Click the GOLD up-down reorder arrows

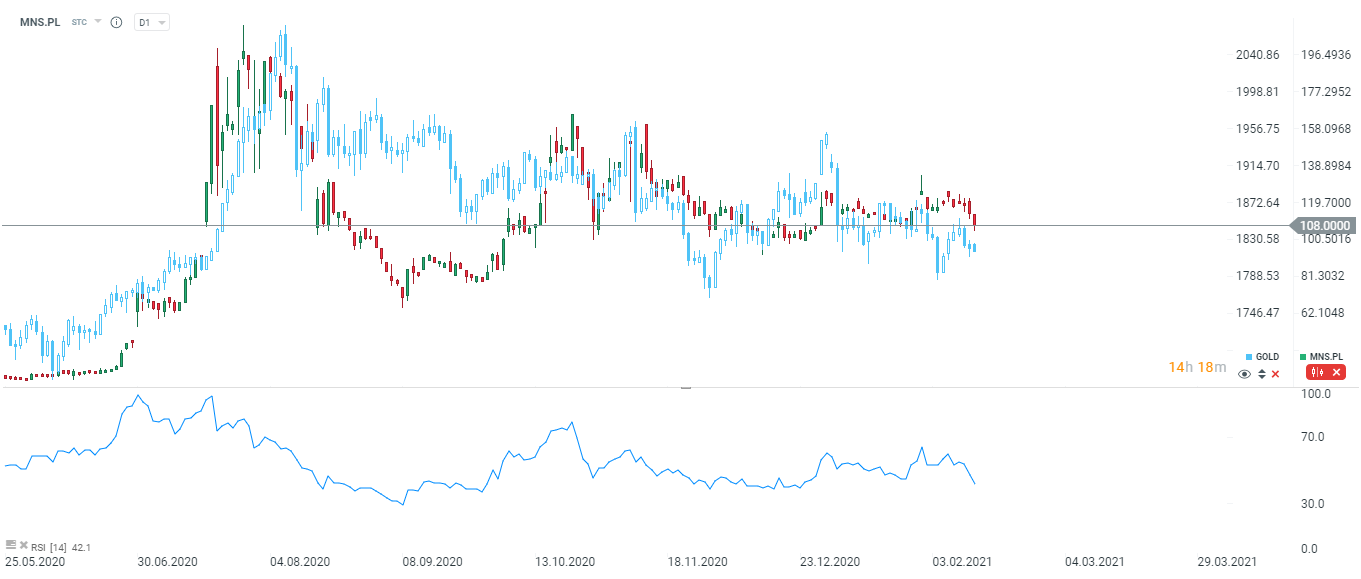1261,374
